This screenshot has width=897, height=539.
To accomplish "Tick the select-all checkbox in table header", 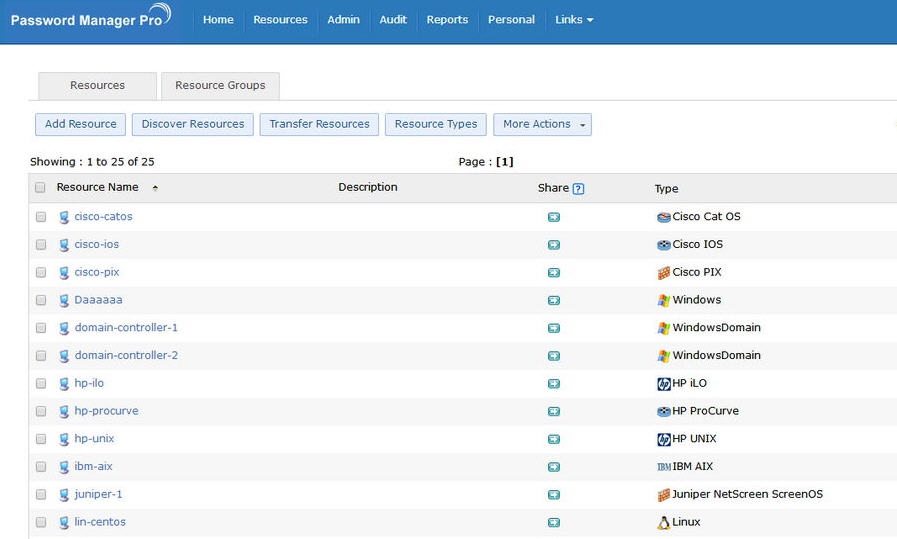I will click(40, 188).
